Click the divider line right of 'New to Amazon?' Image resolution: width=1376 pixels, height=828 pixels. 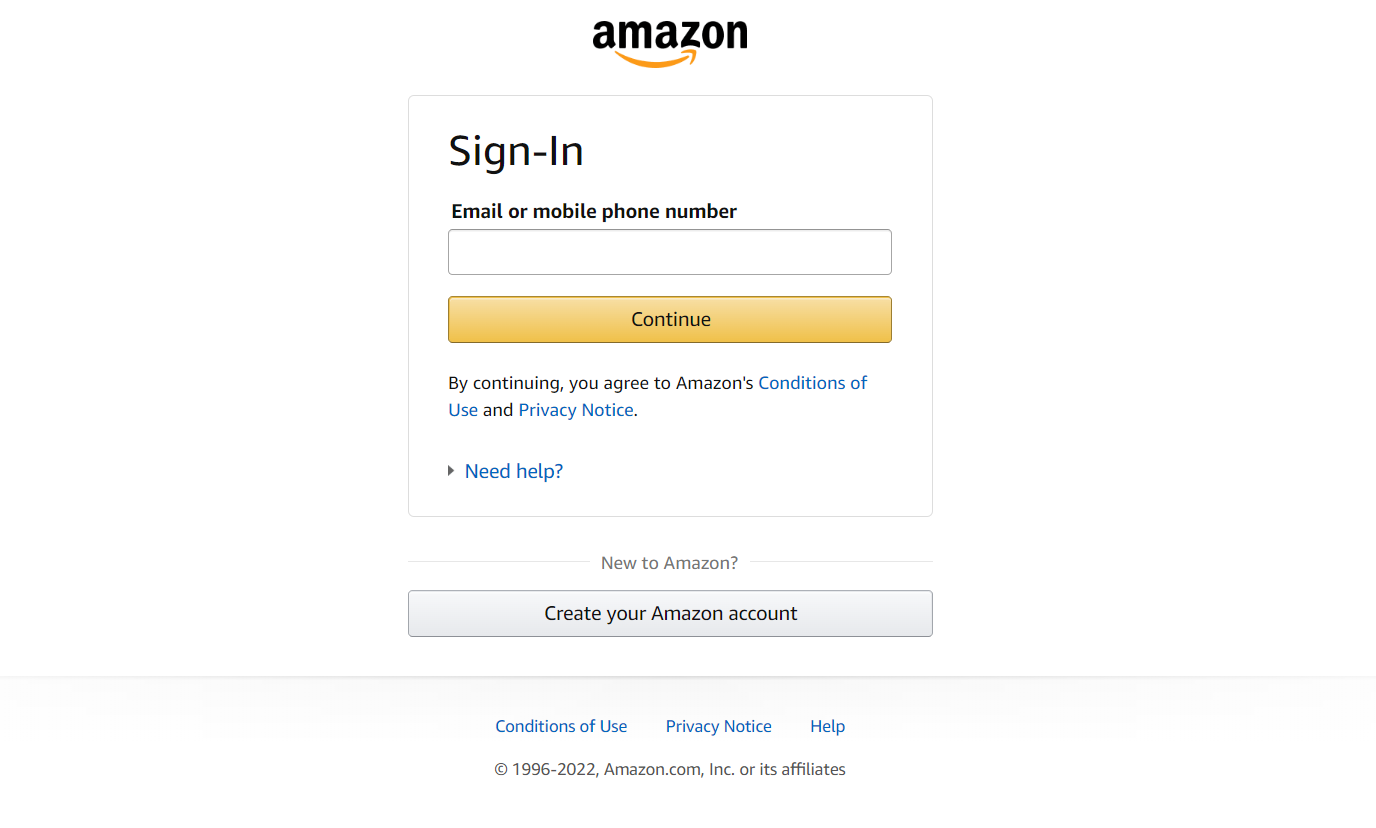(841, 562)
